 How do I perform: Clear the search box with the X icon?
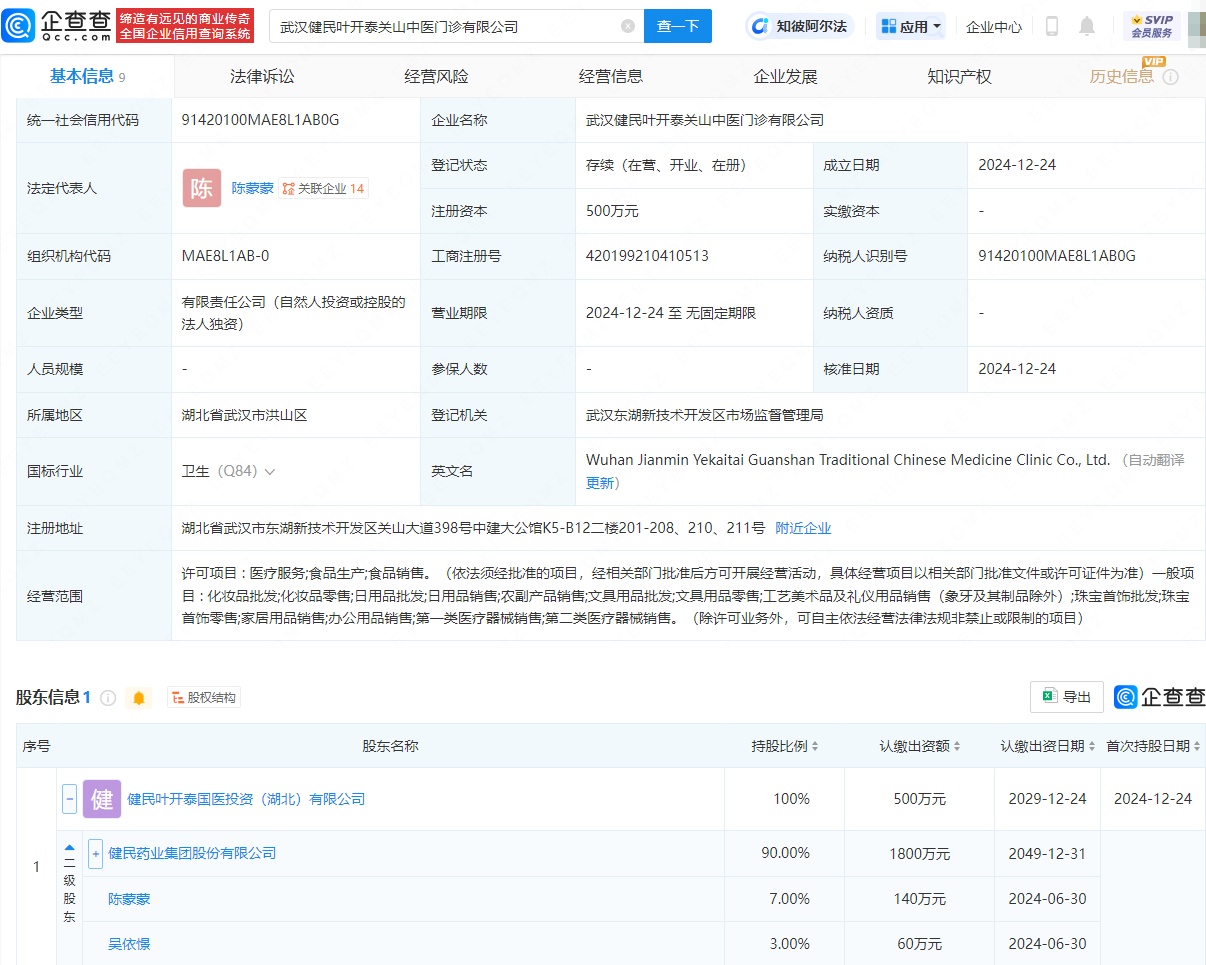(x=628, y=27)
